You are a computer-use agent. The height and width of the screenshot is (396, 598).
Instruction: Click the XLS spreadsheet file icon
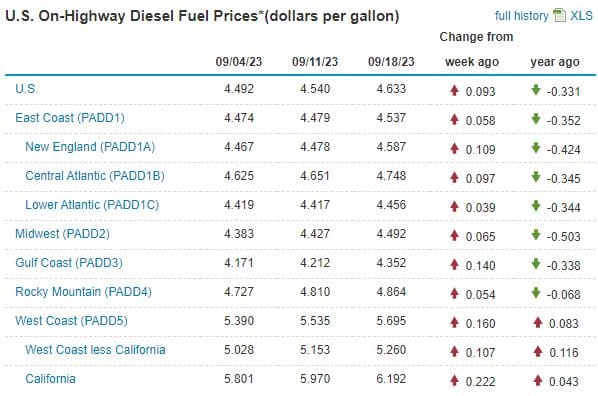coord(559,15)
